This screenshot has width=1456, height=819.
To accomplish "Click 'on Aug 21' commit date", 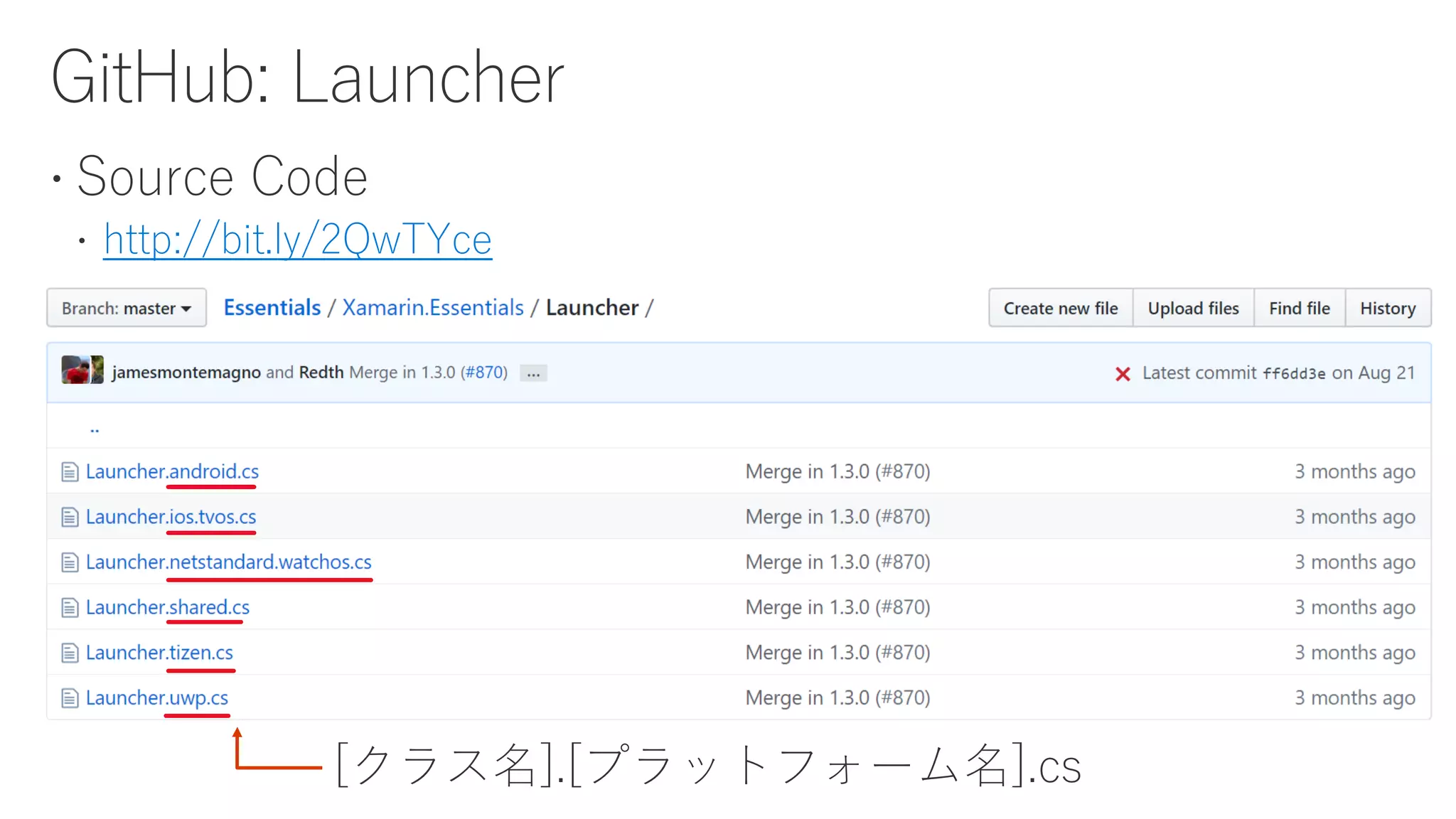I will point(1374,373).
